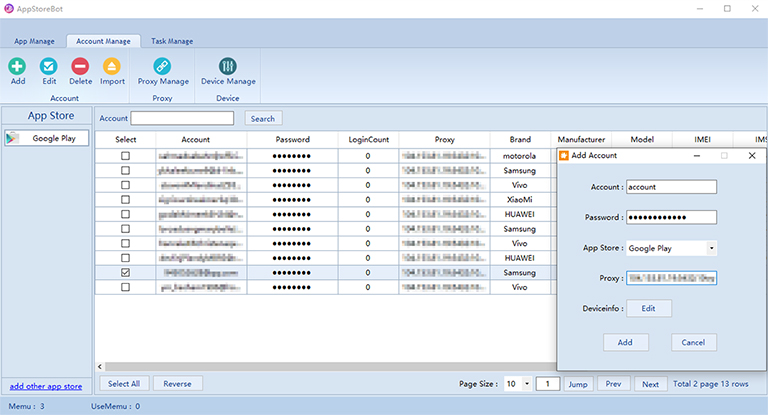Click the AppStoreBot logo in title bar
Viewport: 768px width, 415px height.
pos(8,9)
